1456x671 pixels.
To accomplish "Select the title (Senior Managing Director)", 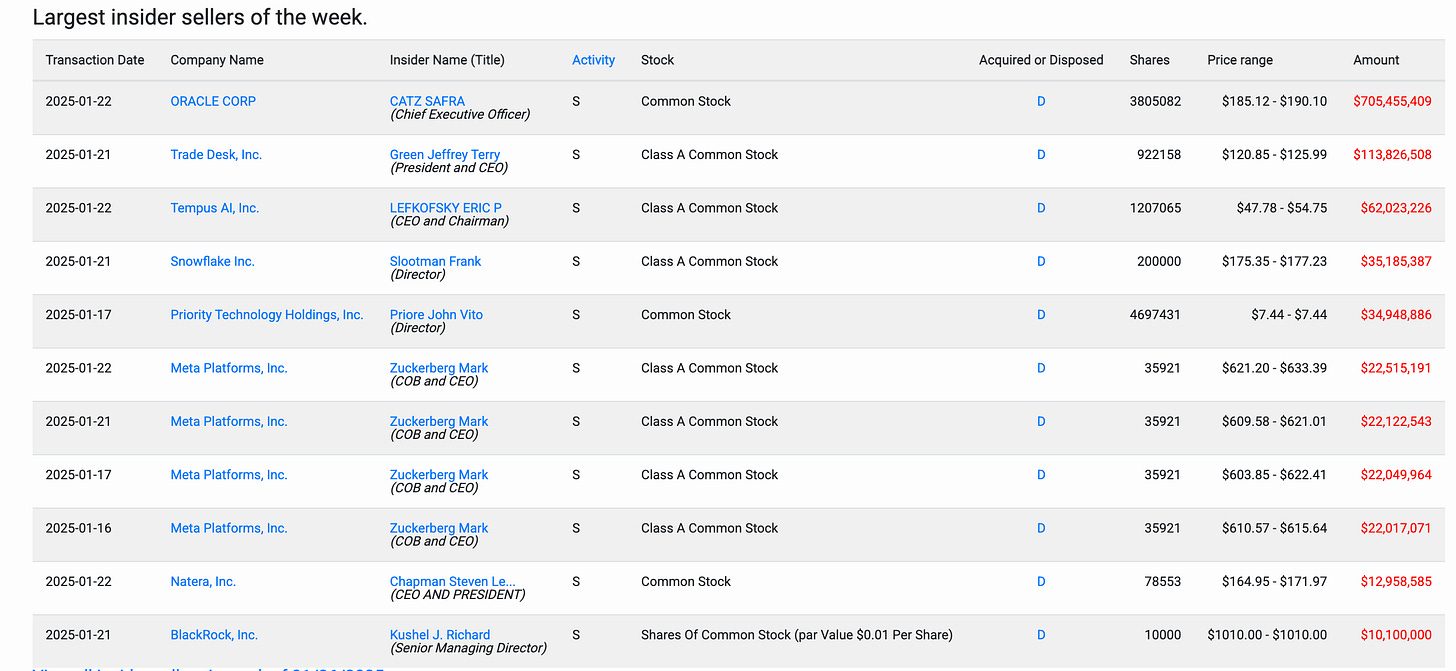I will point(468,648).
